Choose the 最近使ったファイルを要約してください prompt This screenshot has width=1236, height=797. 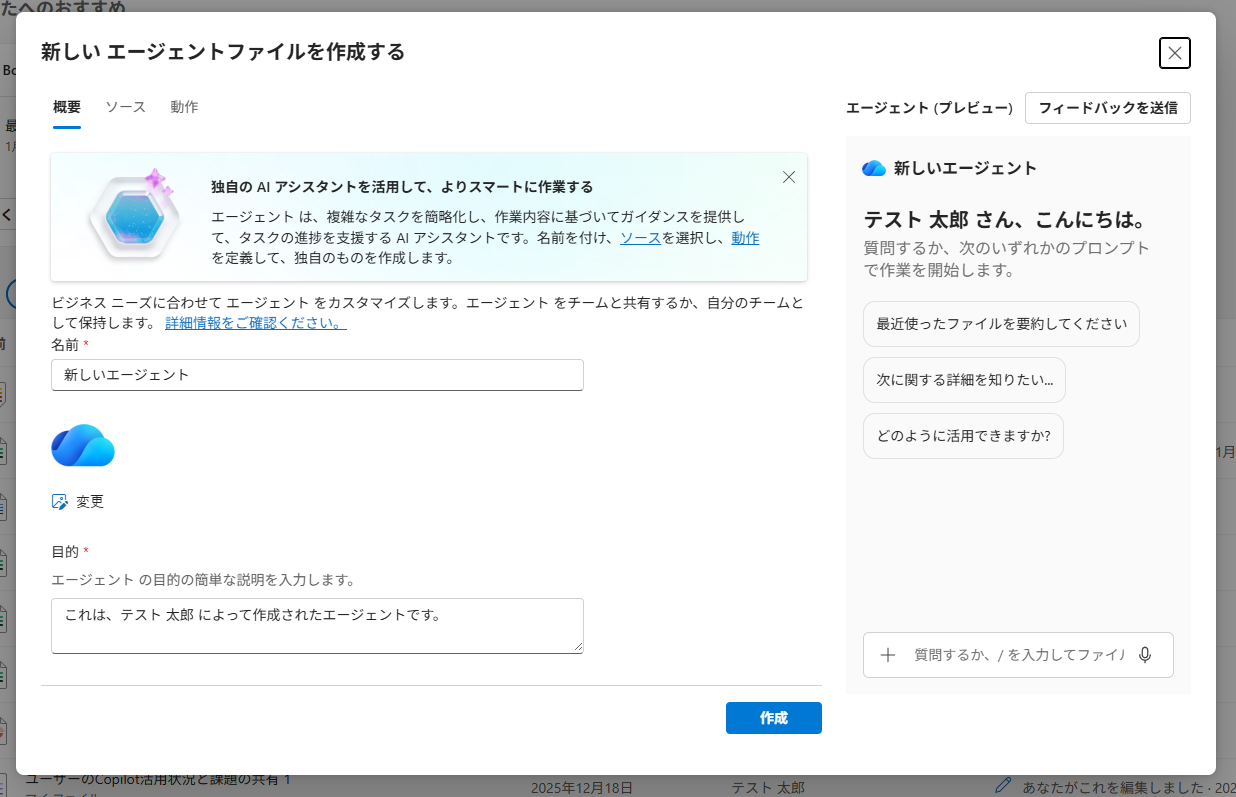click(x=1001, y=324)
